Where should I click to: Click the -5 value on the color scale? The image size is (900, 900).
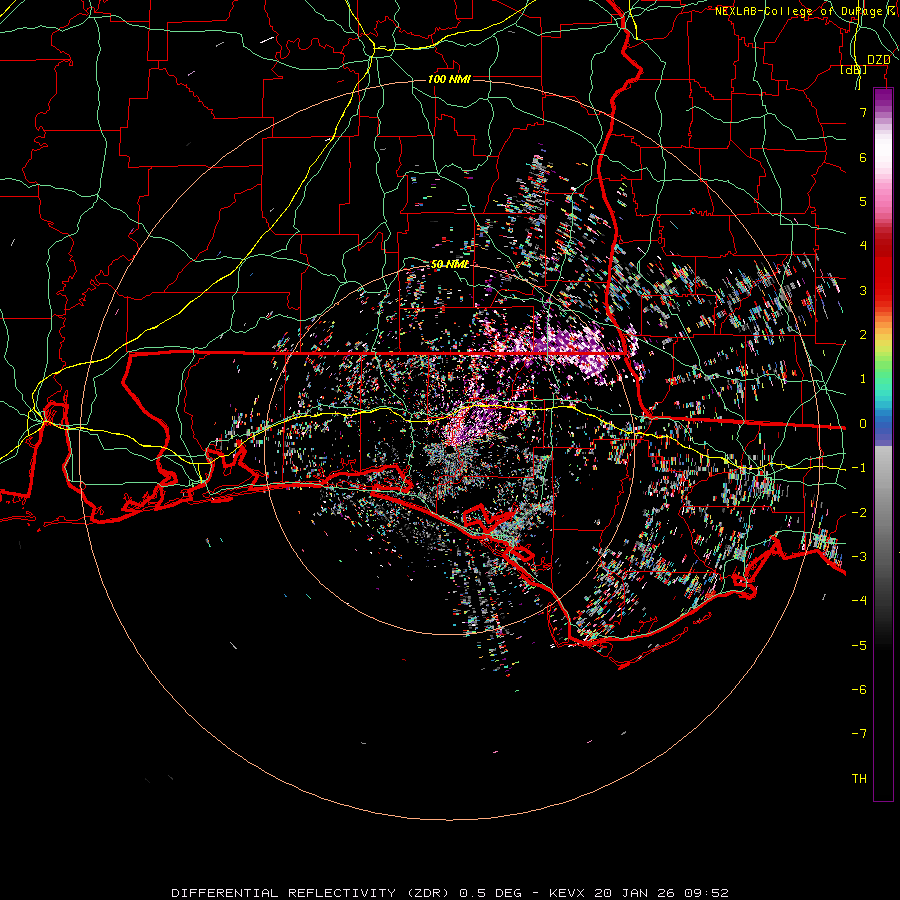pyautogui.click(x=859, y=646)
